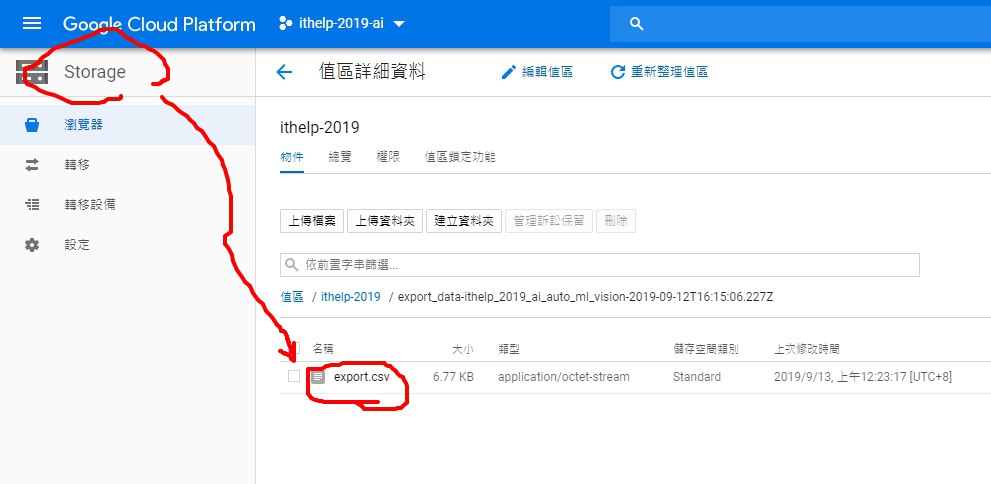Screen dimensions: 991x484
Task: Click the magnifier icon in the filter field
Action: pyautogui.click(x=291, y=265)
